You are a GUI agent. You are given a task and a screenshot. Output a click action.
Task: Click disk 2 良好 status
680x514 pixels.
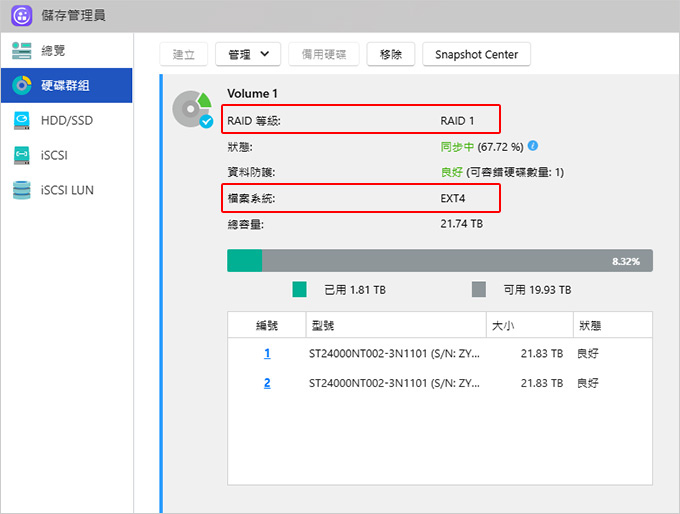[588, 383]
